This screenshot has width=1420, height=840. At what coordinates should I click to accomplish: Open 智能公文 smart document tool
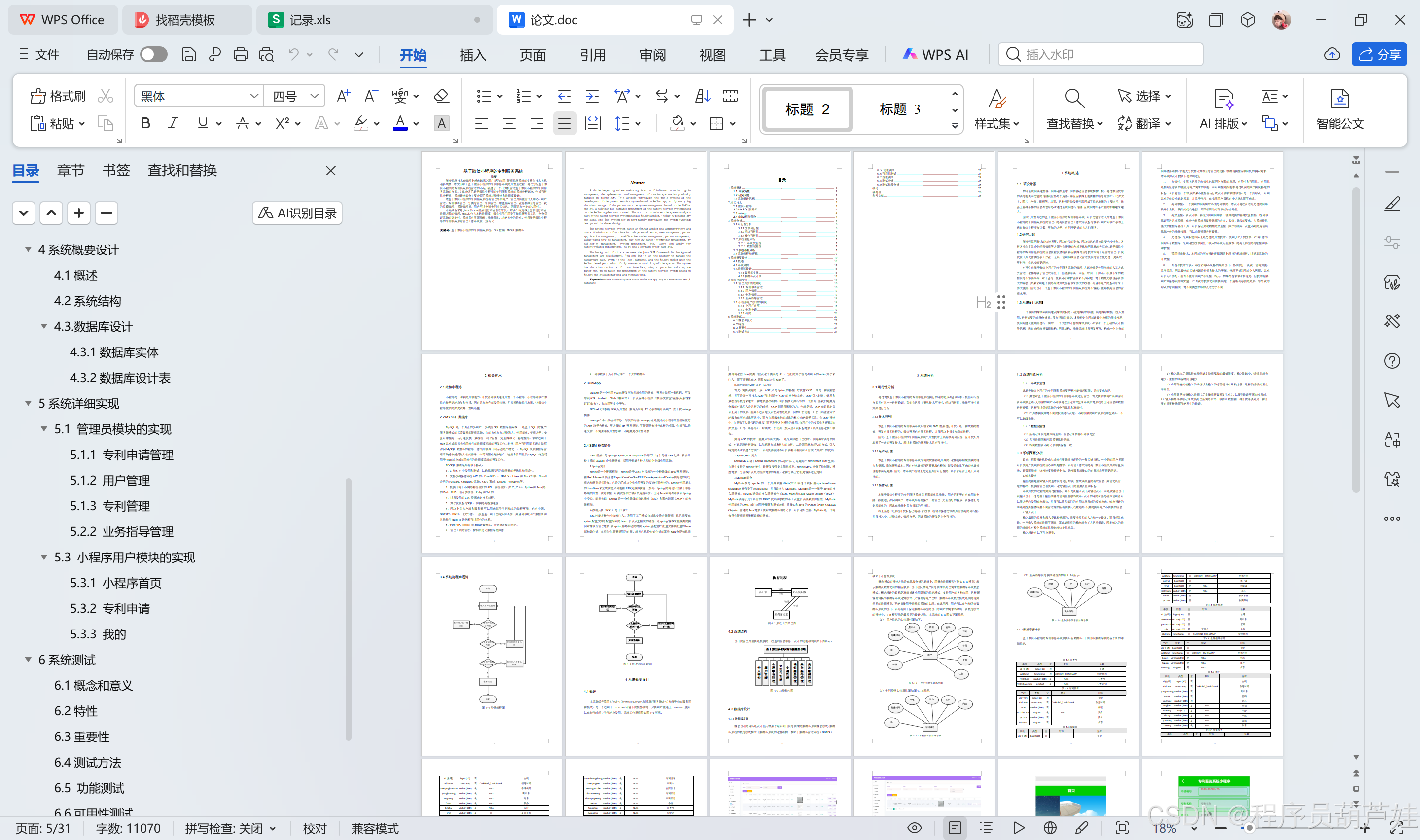pyautogui.click(x=1340, y=110)
